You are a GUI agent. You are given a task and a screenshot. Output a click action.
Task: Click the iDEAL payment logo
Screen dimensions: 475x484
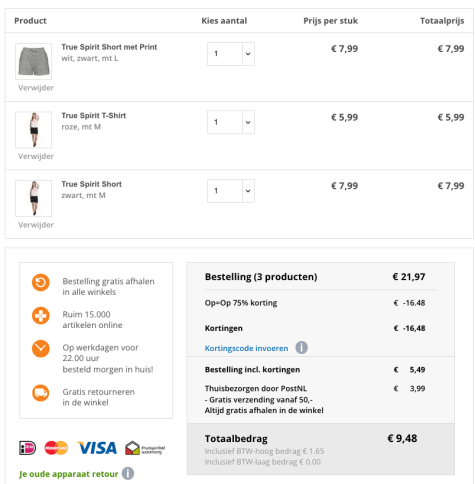(x=27, y=448)
